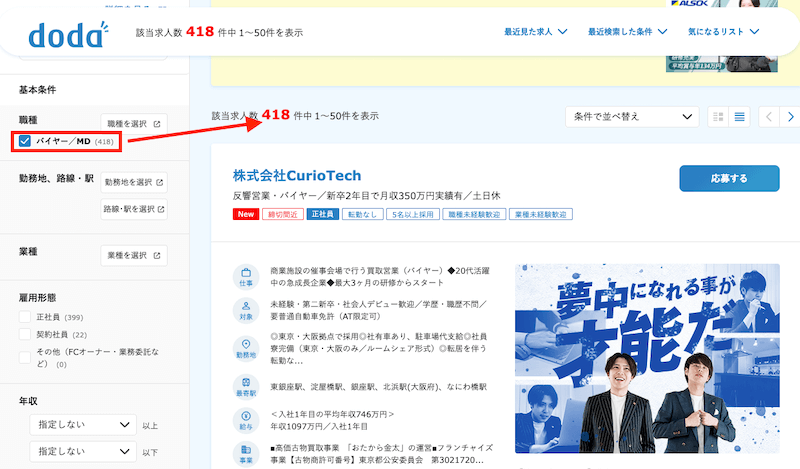This screenshot has height=469, width=800.
Task: Open the minimum salary 以上 dropdown
Action: (x=83, y=425)
